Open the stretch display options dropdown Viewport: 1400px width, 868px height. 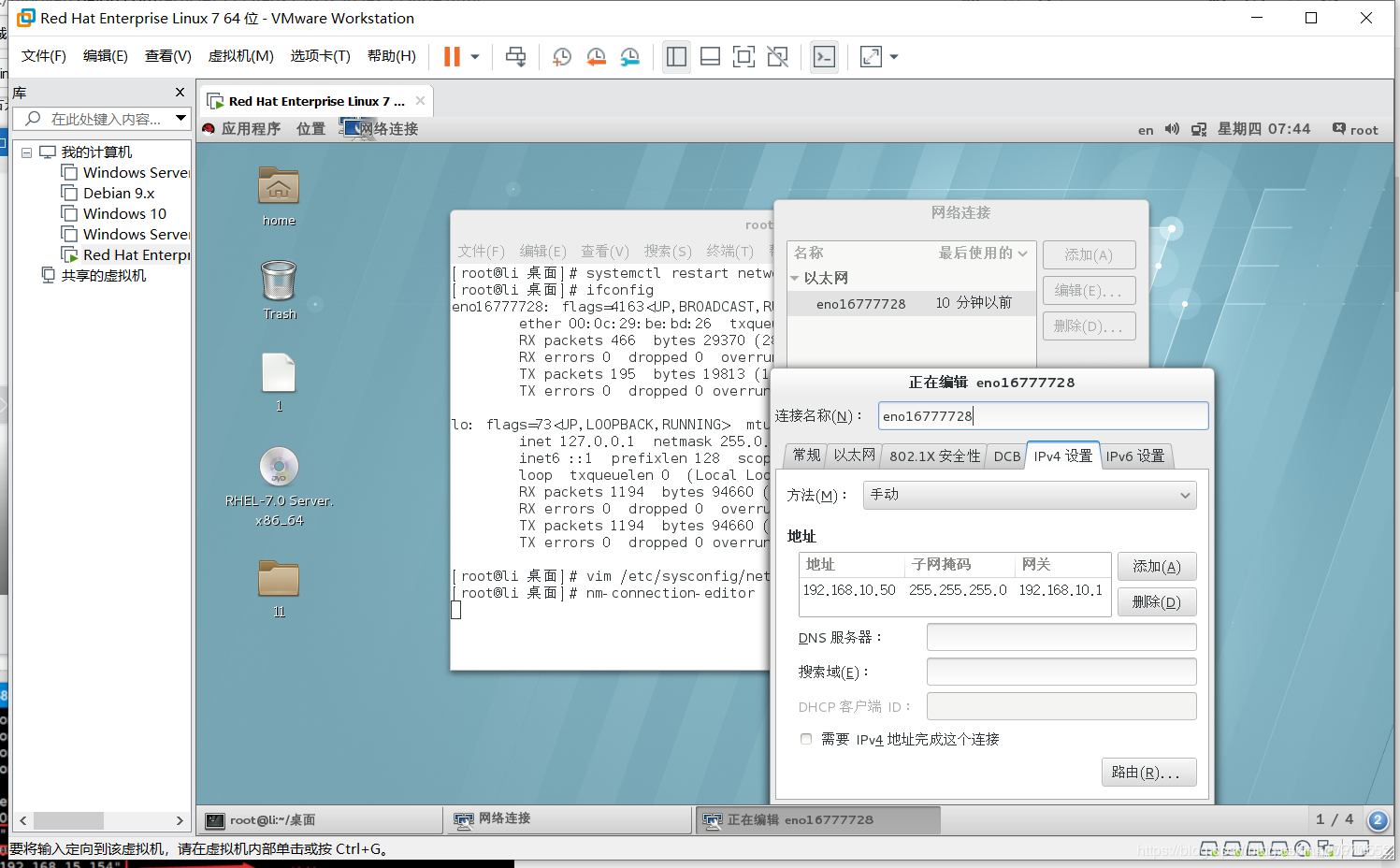(x=894, y=57)
